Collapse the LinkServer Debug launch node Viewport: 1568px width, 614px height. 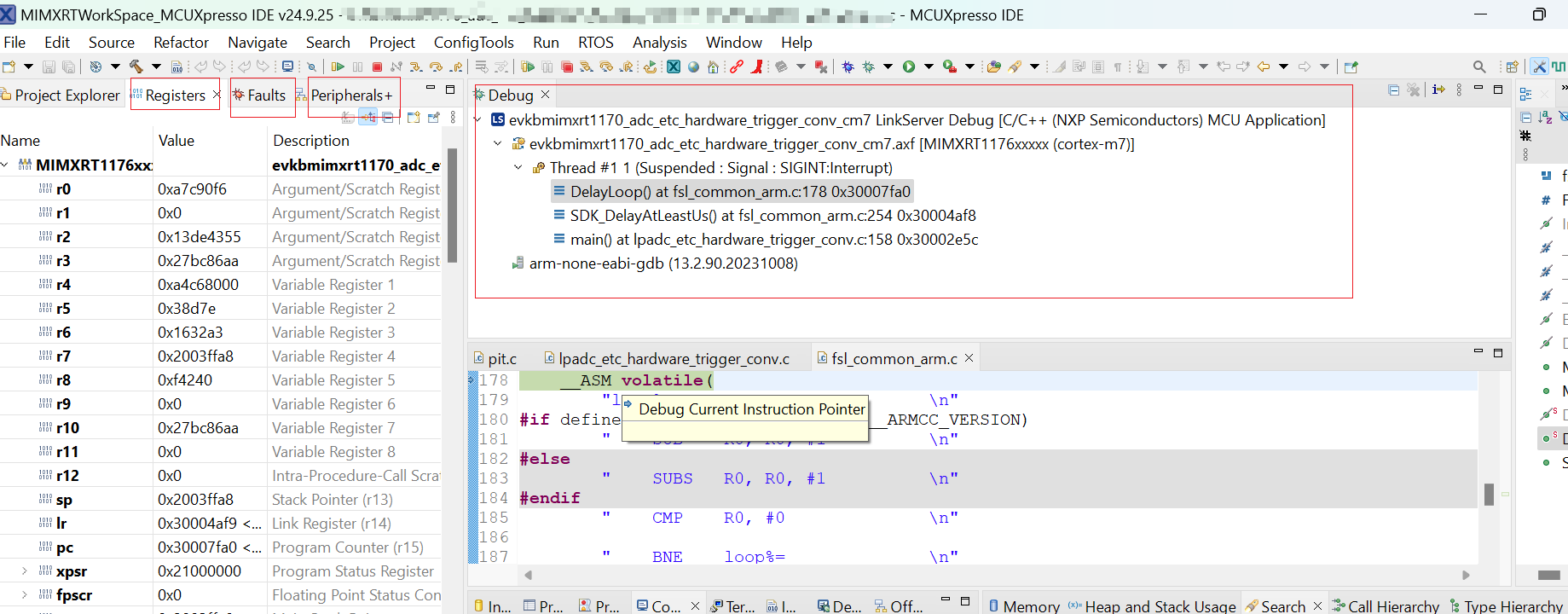point(478,120)
